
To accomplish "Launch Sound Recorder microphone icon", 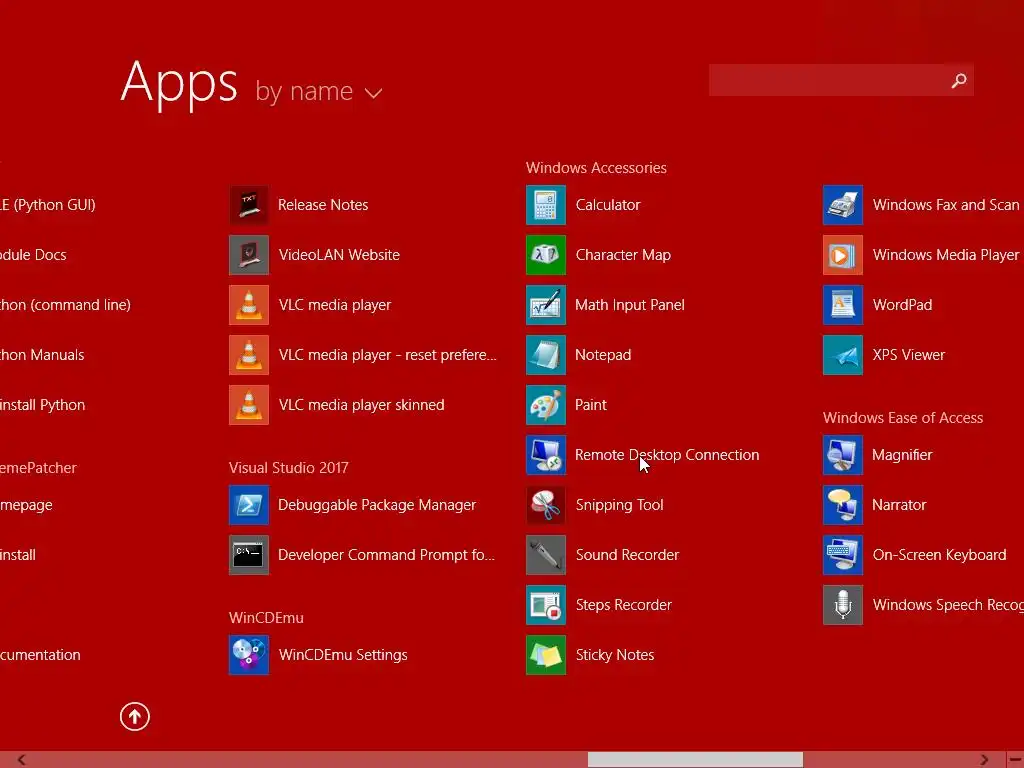I will [x=546, y=555].
